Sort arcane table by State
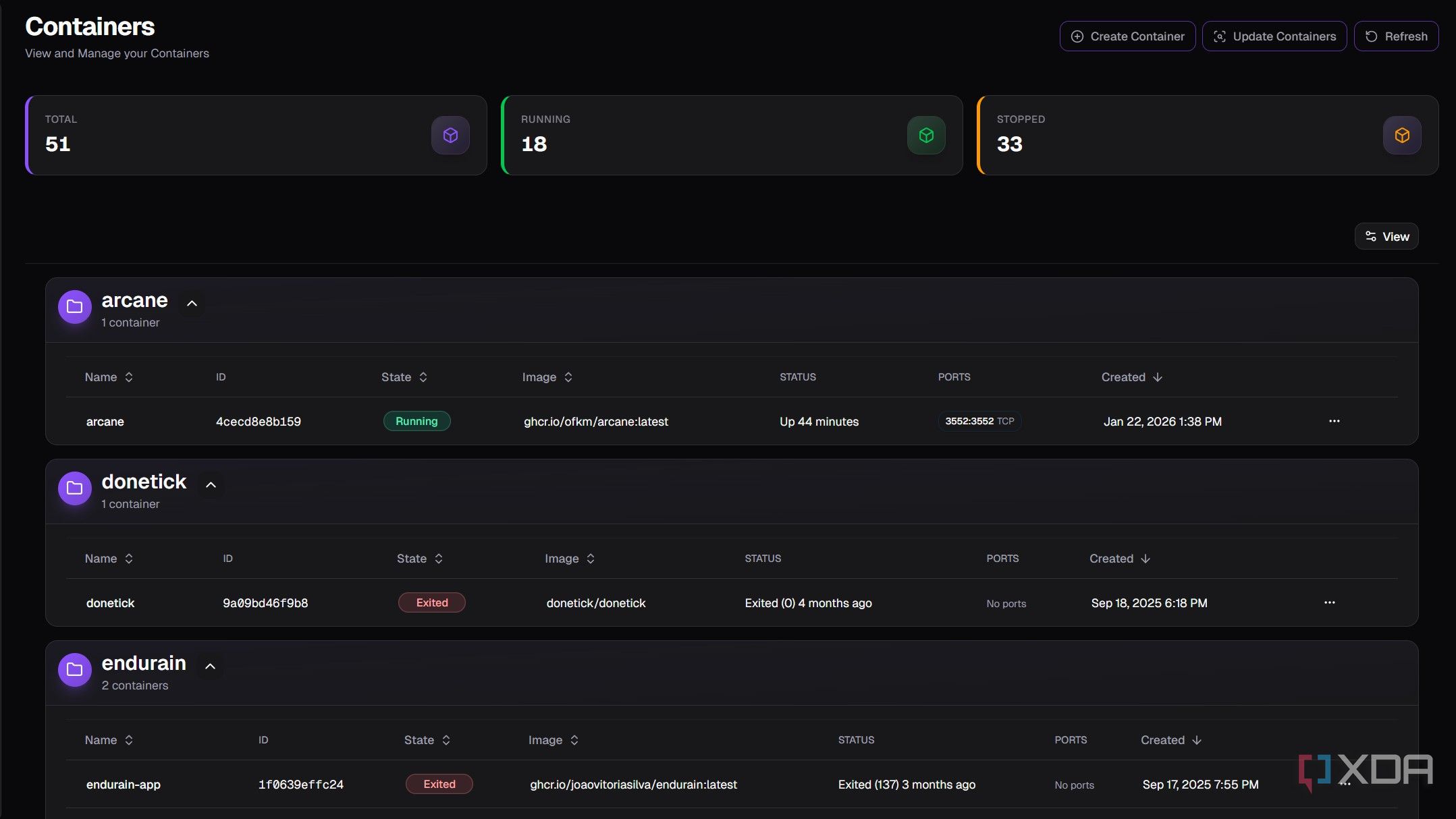The image size is (1456, 819). (404, 377)
